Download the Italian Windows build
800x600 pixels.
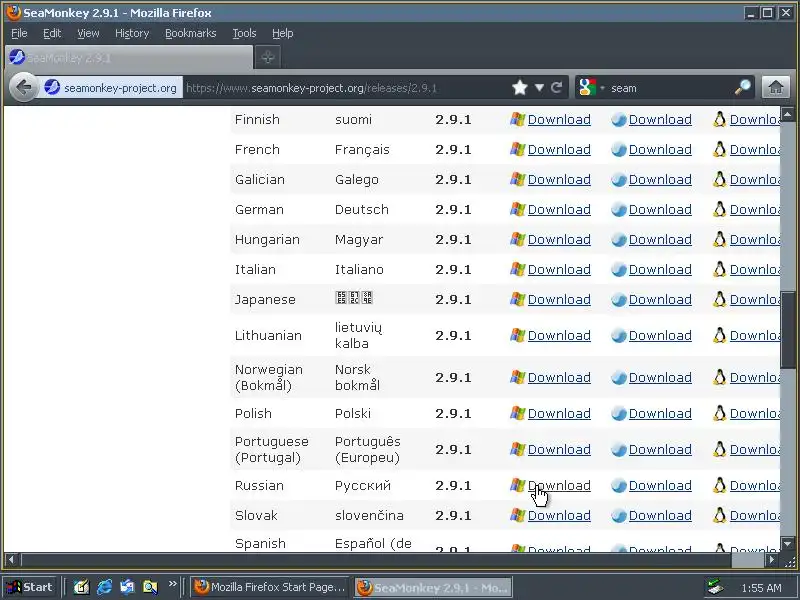pyautogui.click(x=559, y=269)
